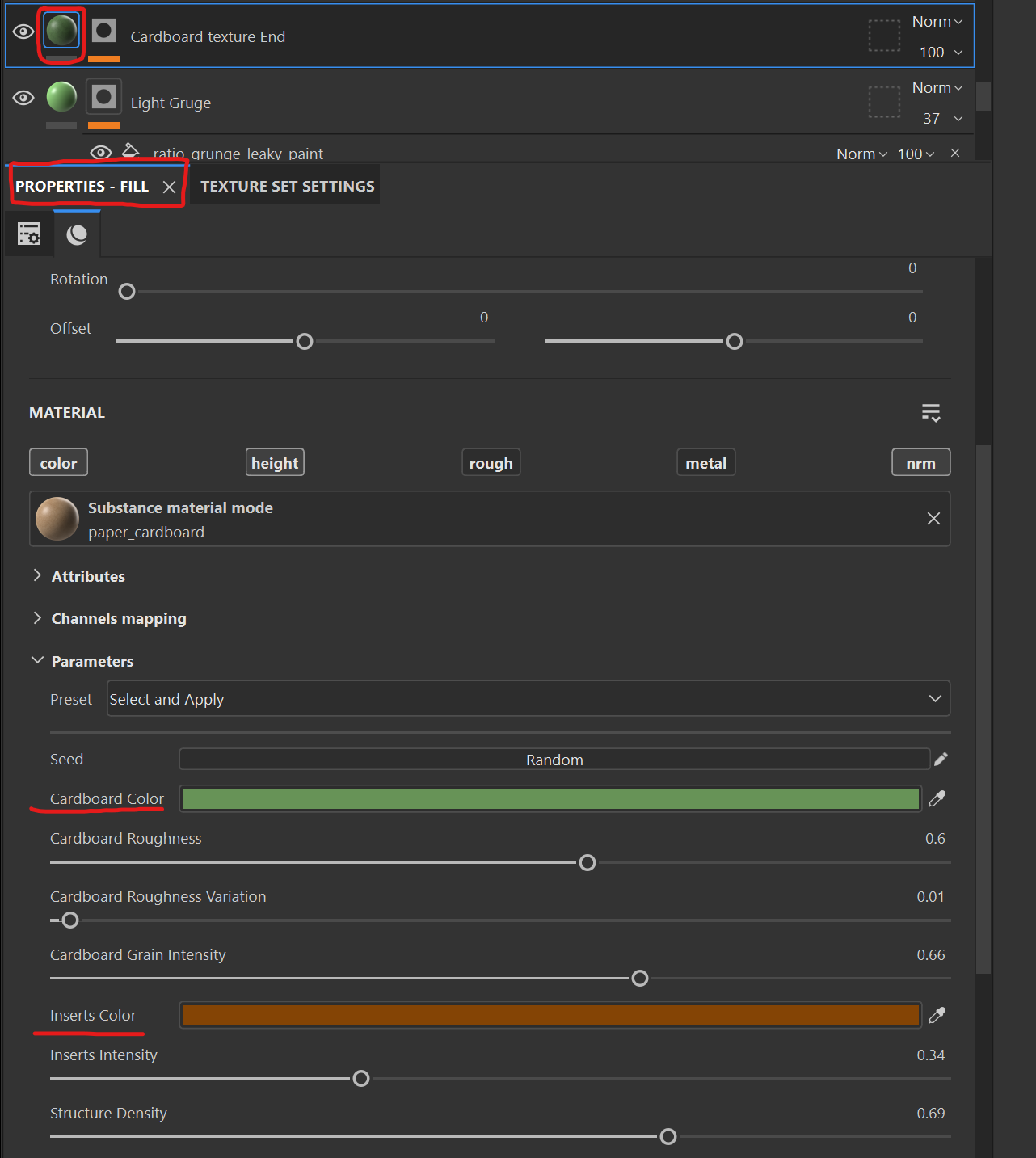Select the Cardboard texture End material sphere
This screenshot has height=1158, width=1036.
[61, 31]
